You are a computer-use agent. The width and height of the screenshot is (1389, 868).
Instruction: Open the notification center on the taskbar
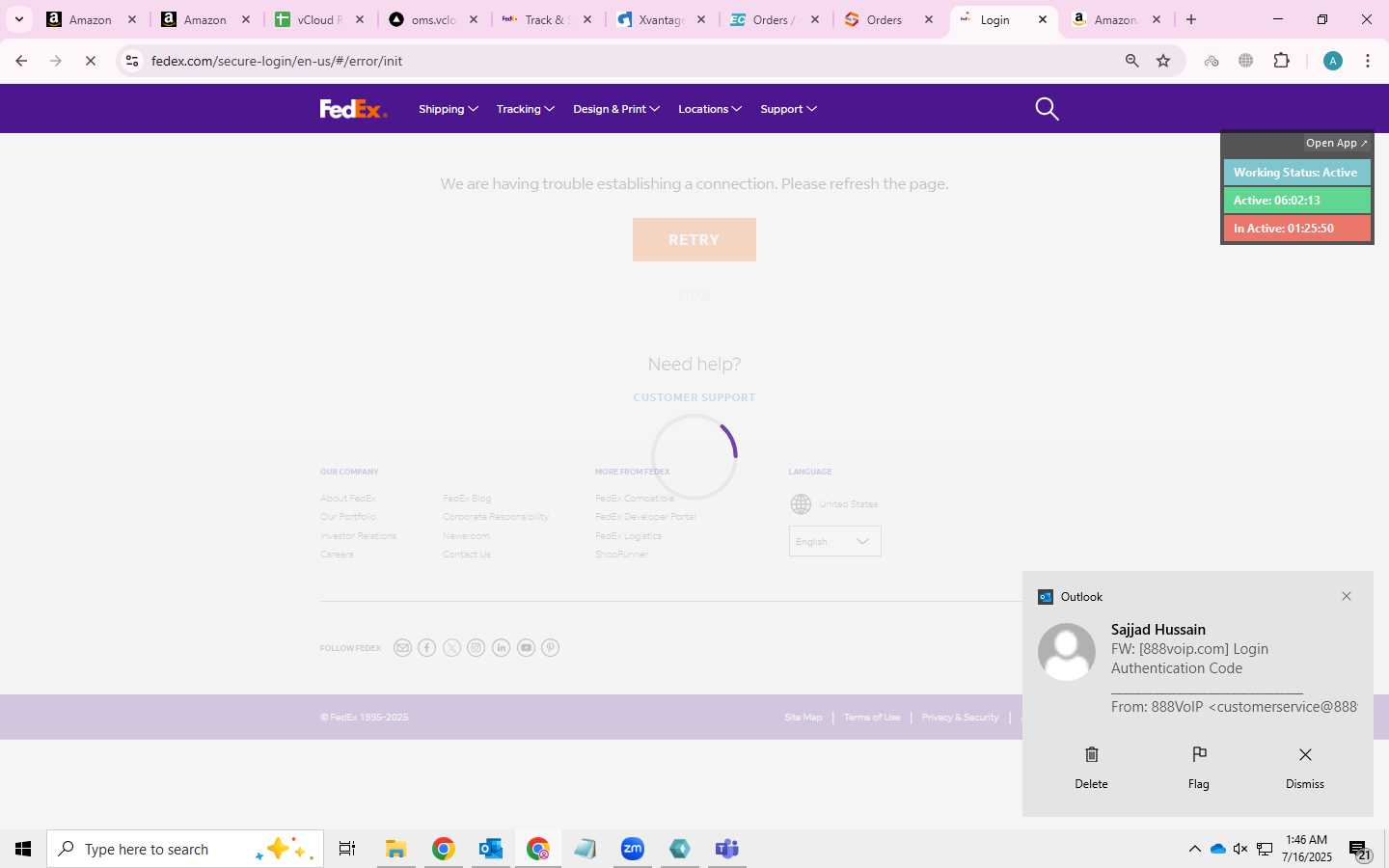(1360, 850)
